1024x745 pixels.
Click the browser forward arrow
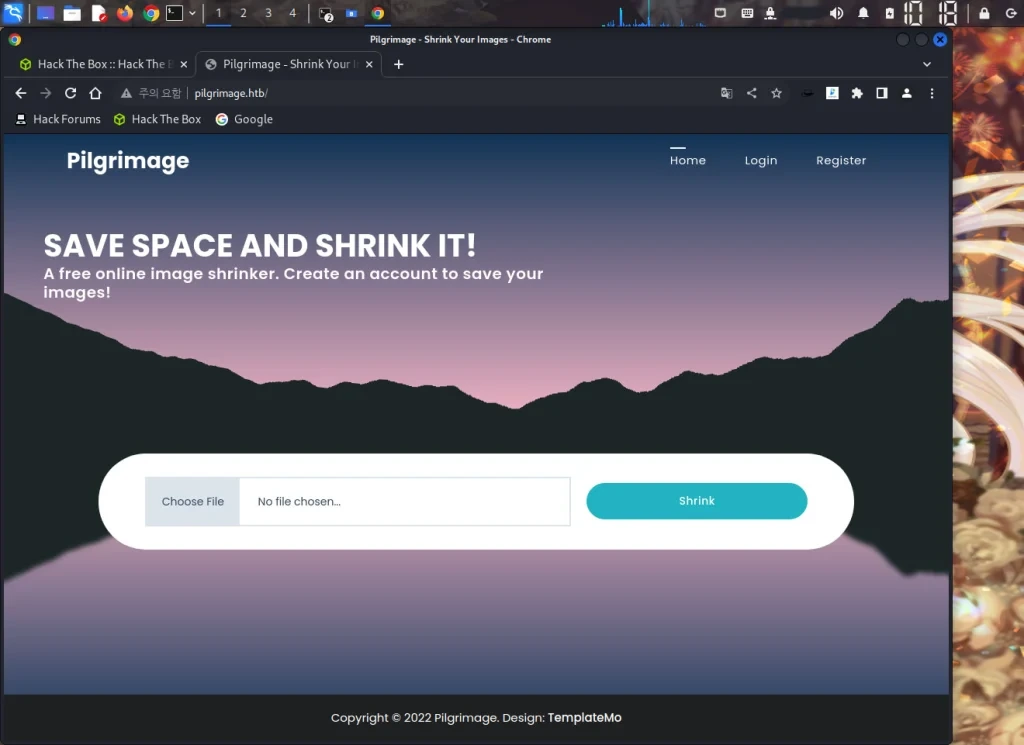pyautogui.click(x=46, y=93)
